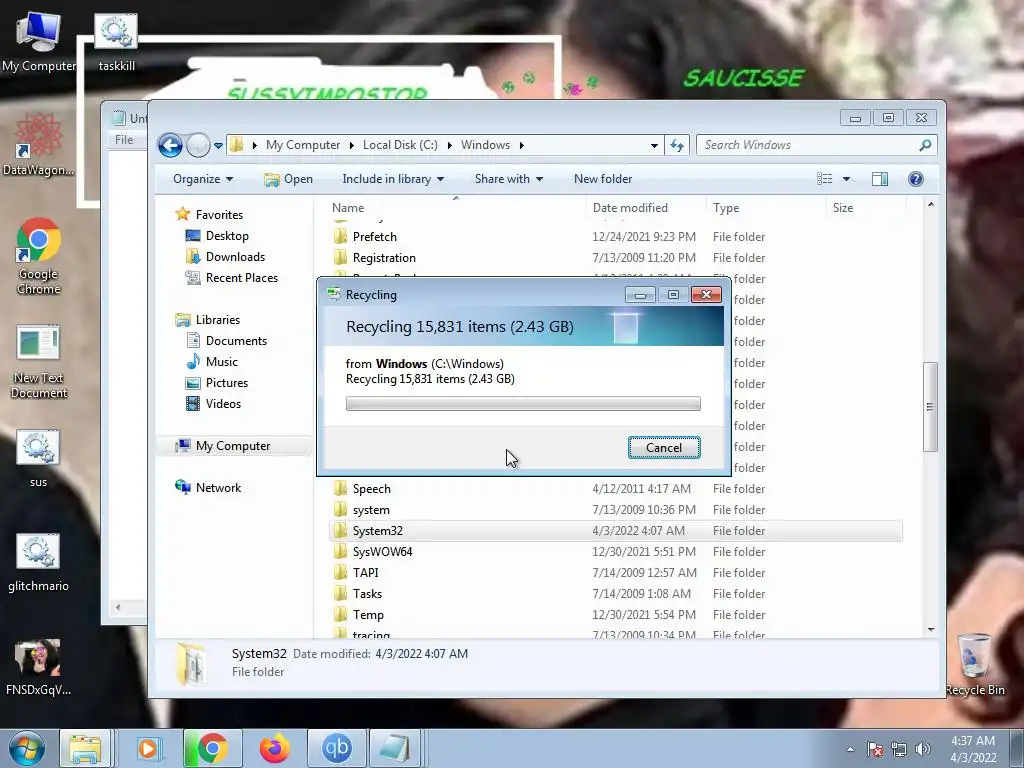Click the search magnifier icon
The height and width of the screenshot is (768, 1024).
point(925,145)
